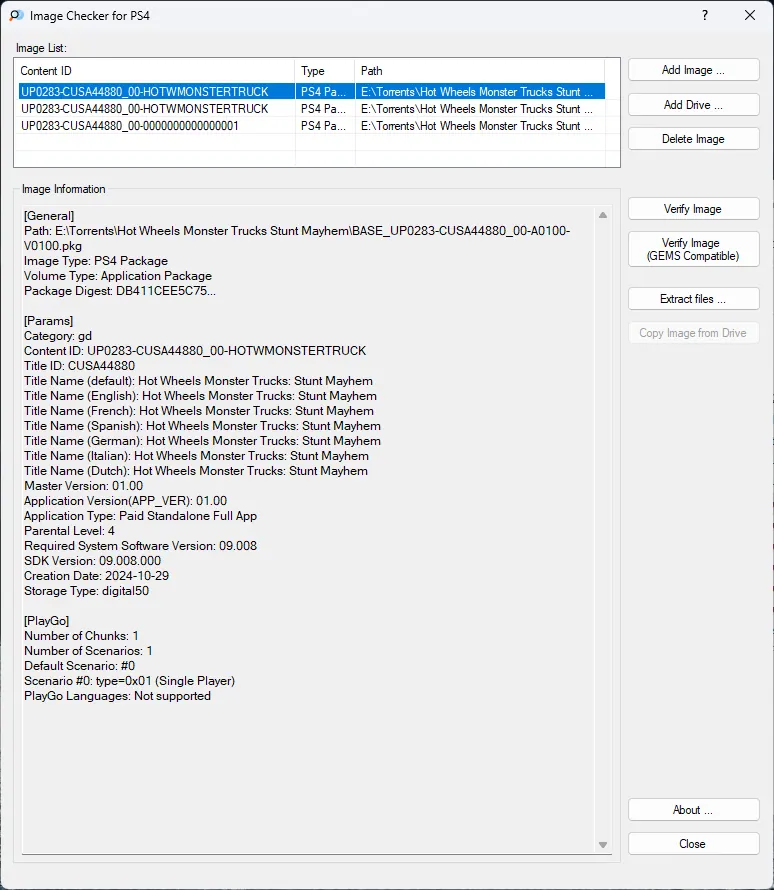Click the Title Name (German) line
Screen dimensions: 774x890
[x=203, y=440]
